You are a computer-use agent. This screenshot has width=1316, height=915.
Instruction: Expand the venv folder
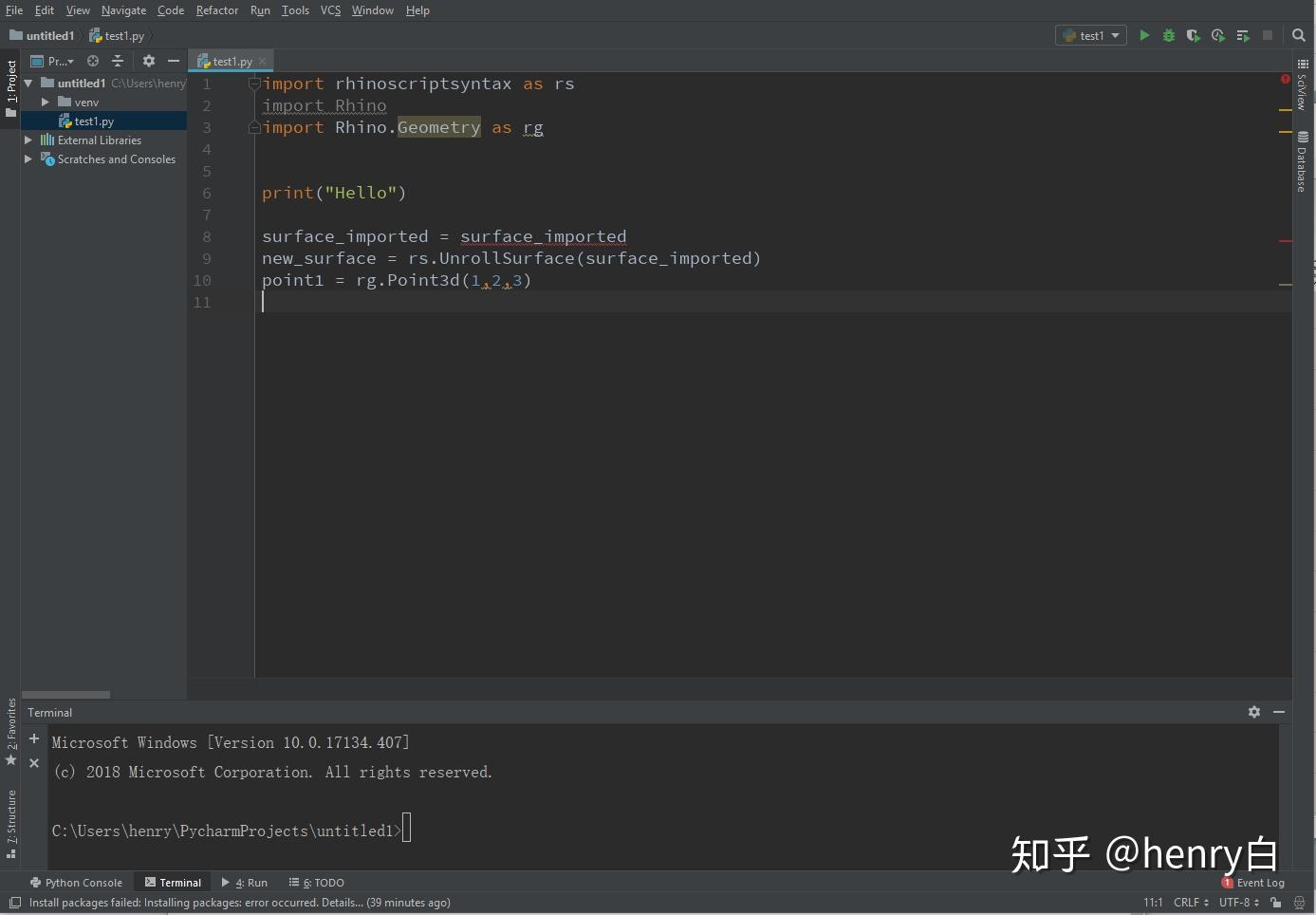(45, 103)
